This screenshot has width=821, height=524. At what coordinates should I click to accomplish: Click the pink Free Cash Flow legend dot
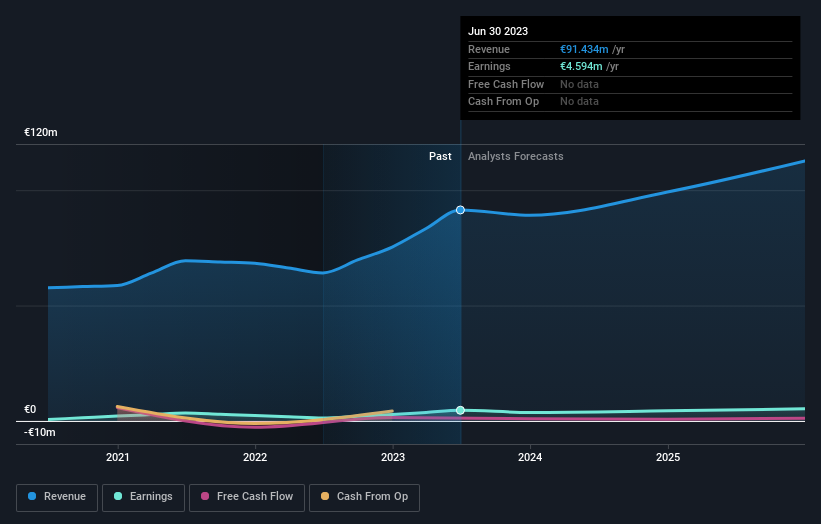[205, 496]
